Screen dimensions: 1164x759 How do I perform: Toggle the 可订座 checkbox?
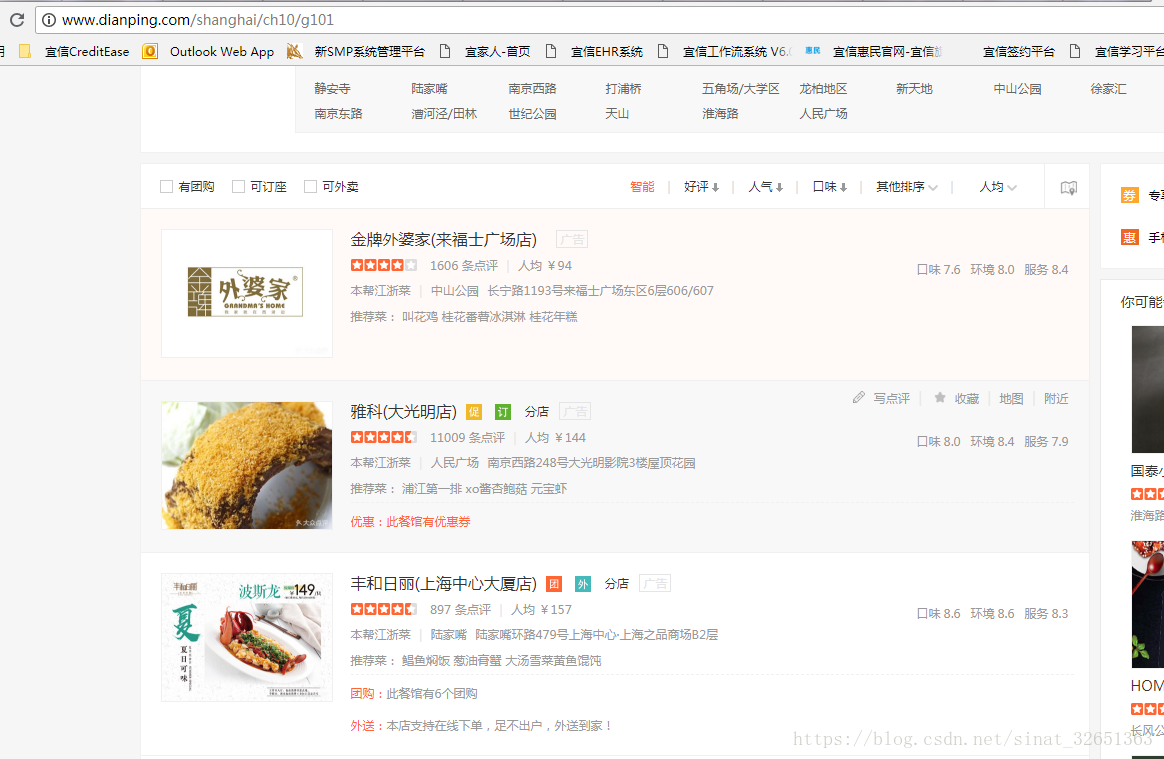(x=238, y=186)
